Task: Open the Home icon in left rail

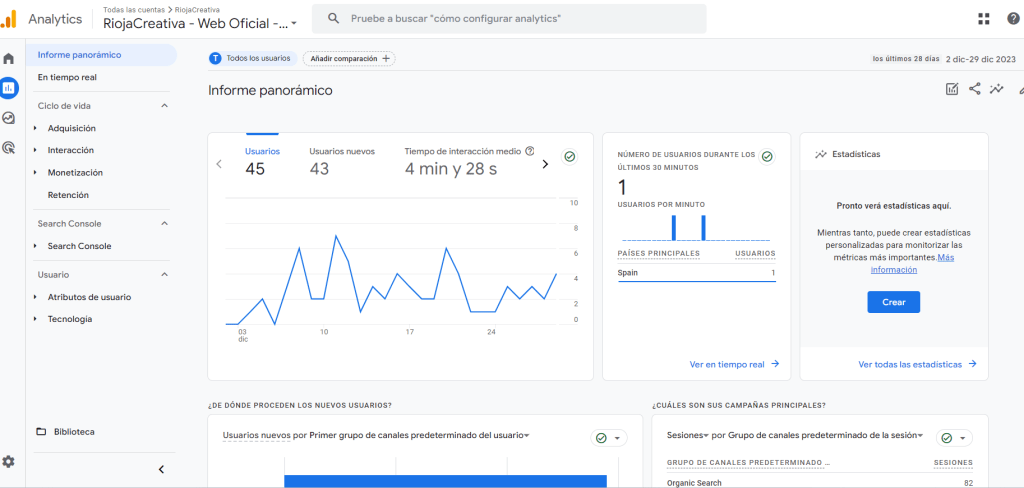Action: coord(8,58)
